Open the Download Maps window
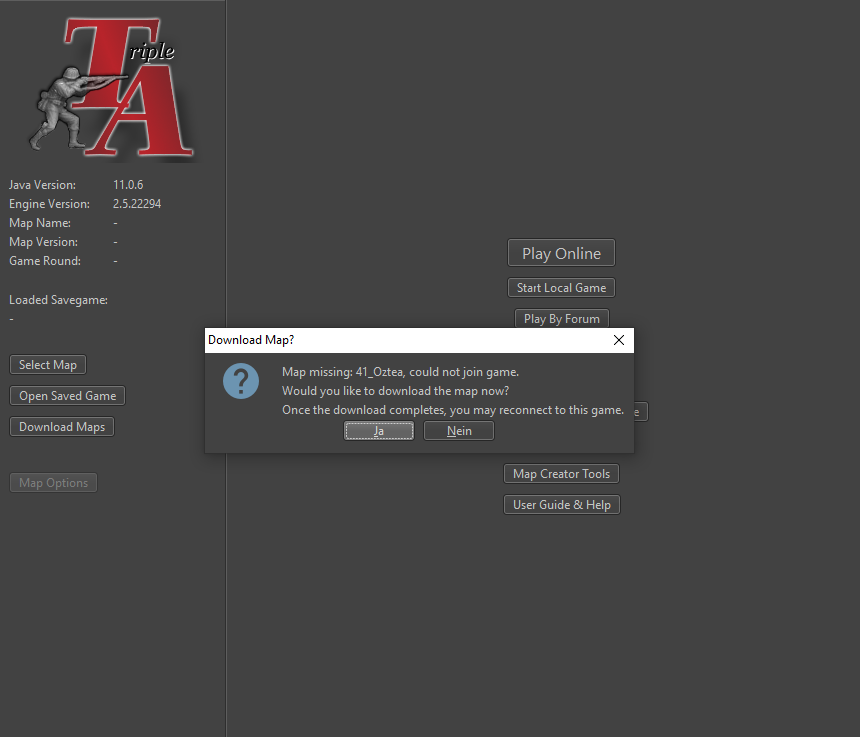 (x=62, y=427)
